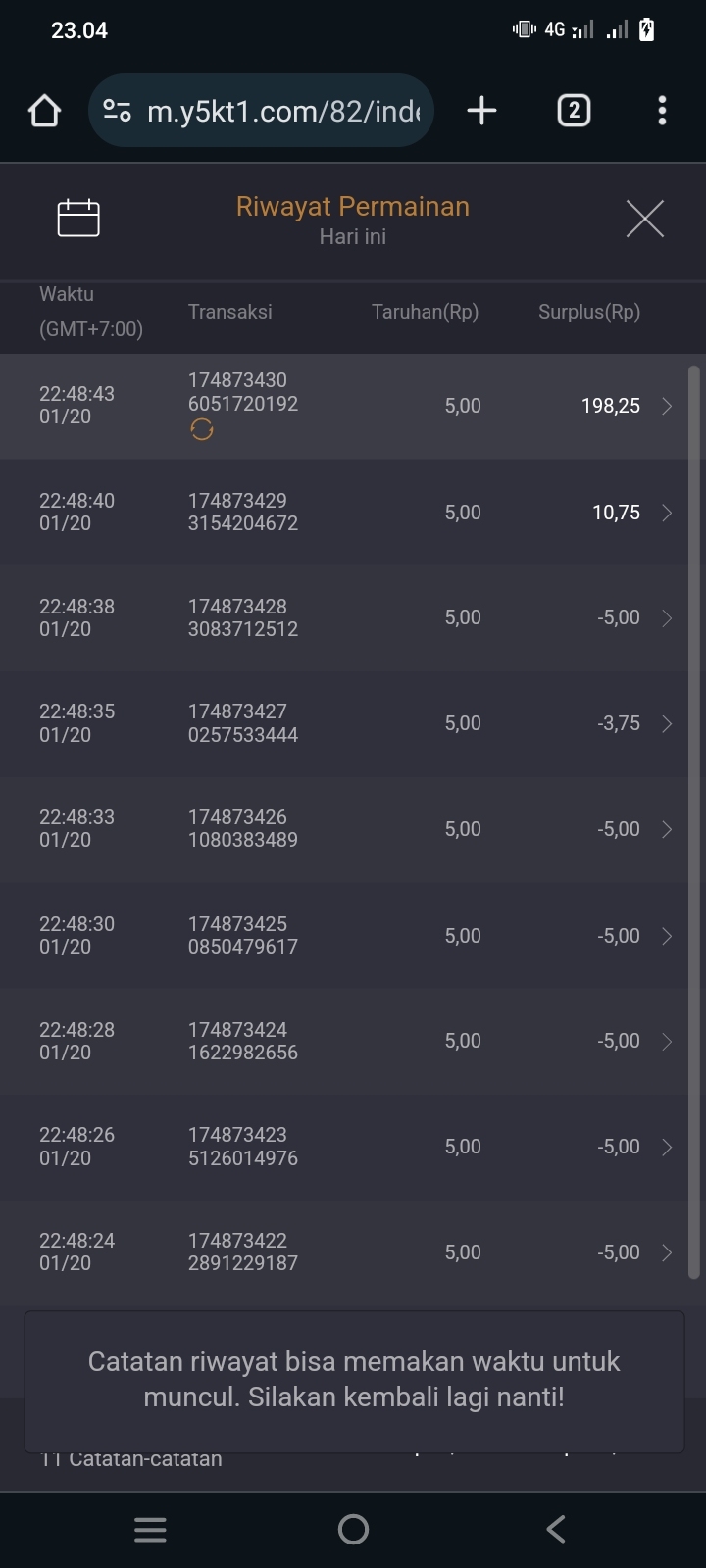Open the calendar date picker icon

tap(78, 218)
